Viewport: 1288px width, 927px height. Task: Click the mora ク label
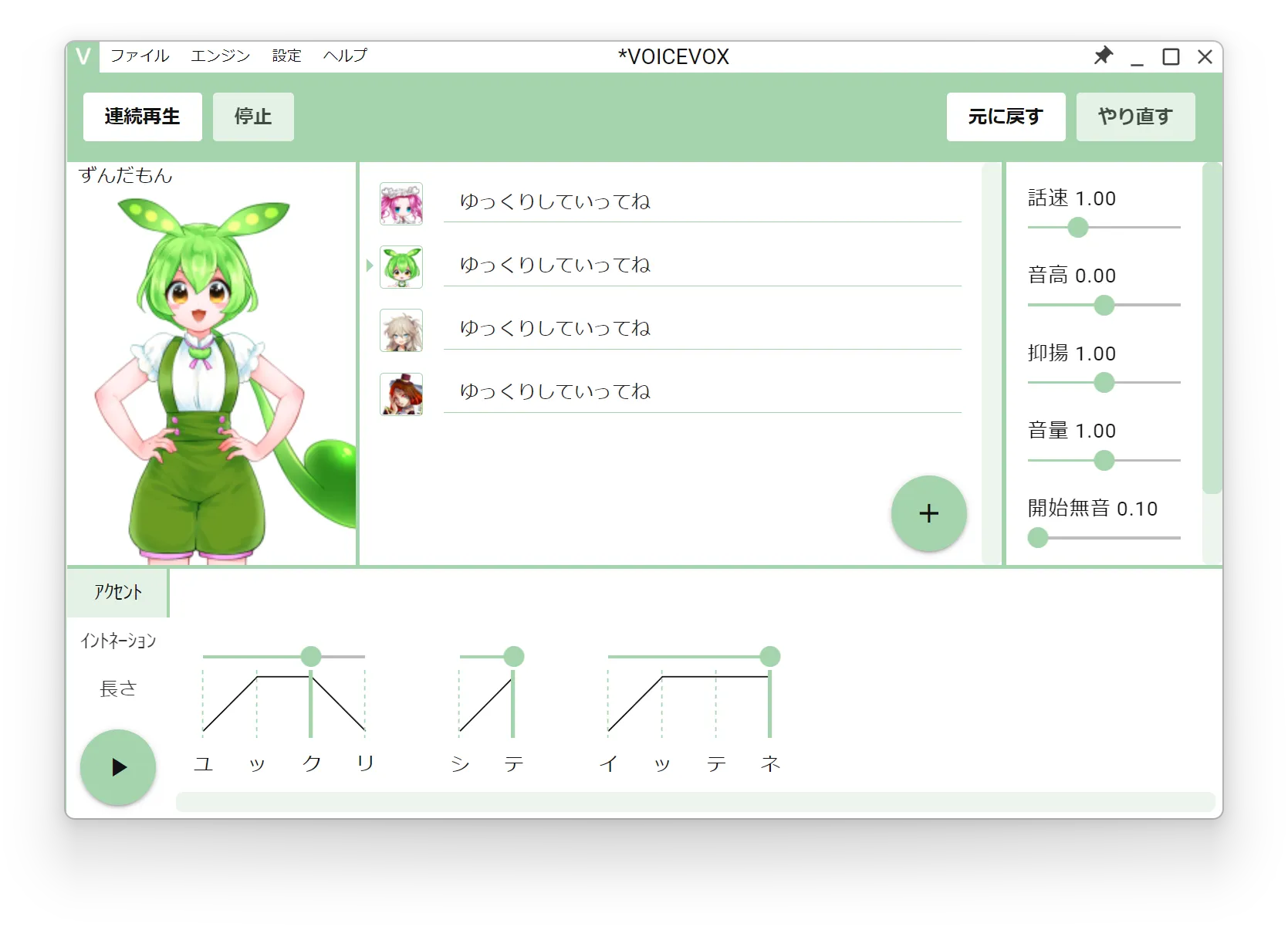pos(311,764)
